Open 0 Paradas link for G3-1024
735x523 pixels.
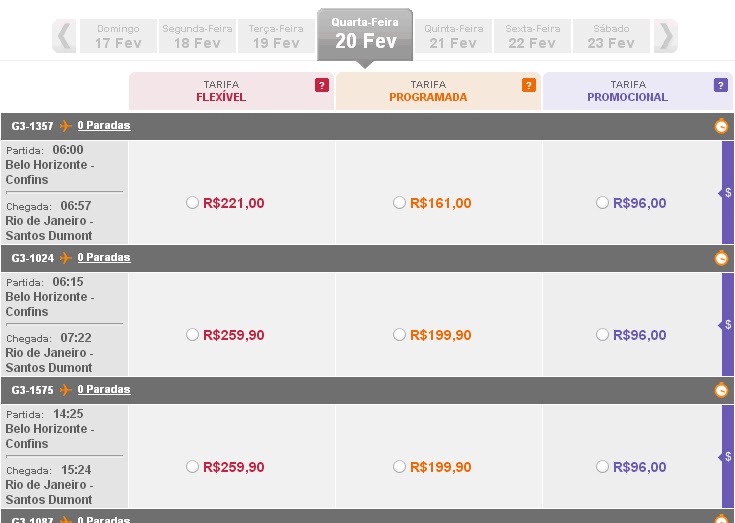click(x=104, y=258)
